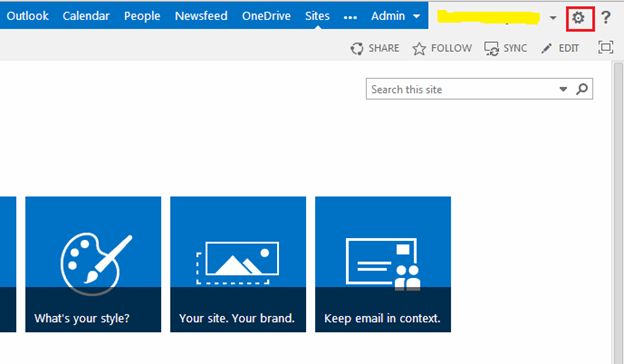624x364 pixels.
Task: Expand the Admin dropdown arrow
Action: [417, 16]
